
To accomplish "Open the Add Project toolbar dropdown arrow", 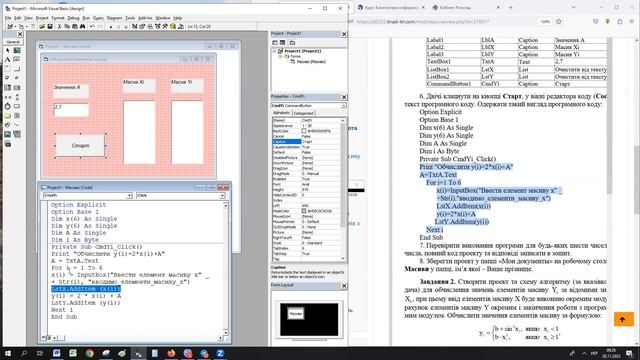I will pos(15,26).
